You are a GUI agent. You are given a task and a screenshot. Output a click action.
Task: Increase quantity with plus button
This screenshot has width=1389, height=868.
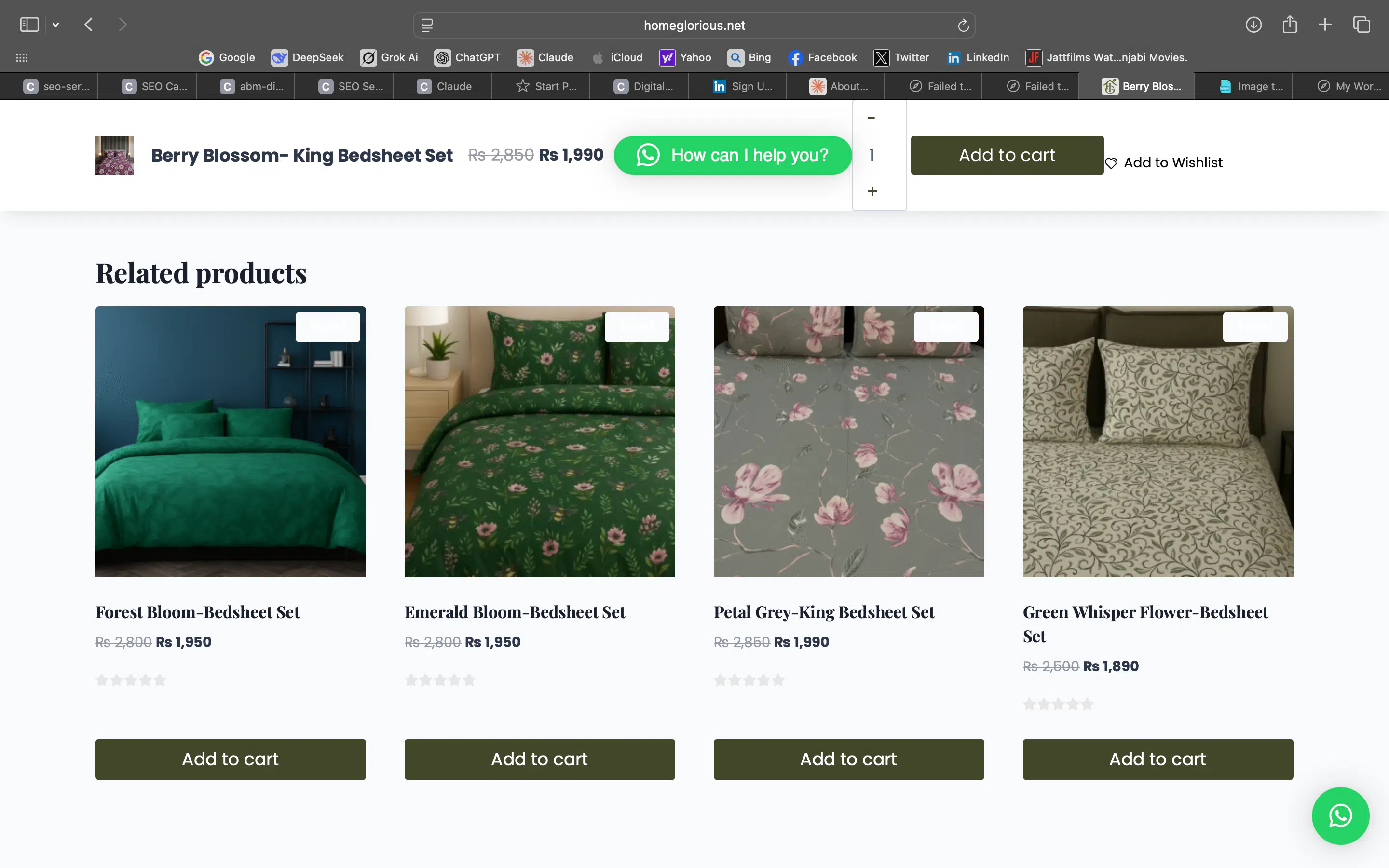click(x=872, y=191)
